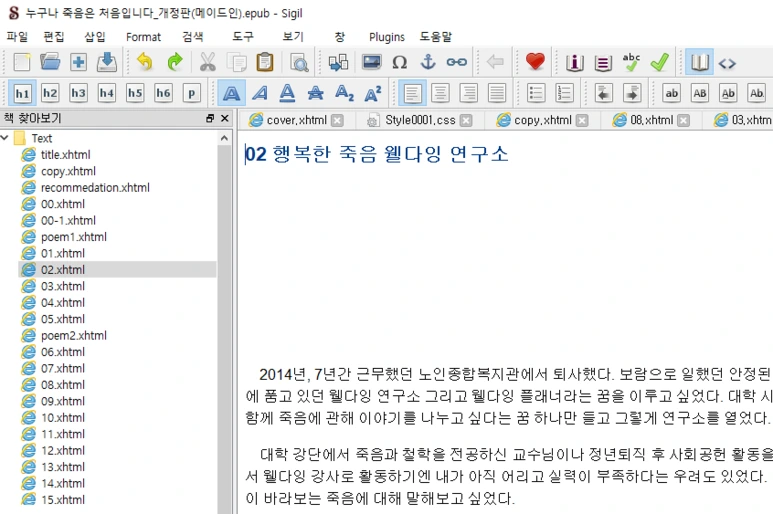Insert an ID anchor icon

(x=427, y=62)
